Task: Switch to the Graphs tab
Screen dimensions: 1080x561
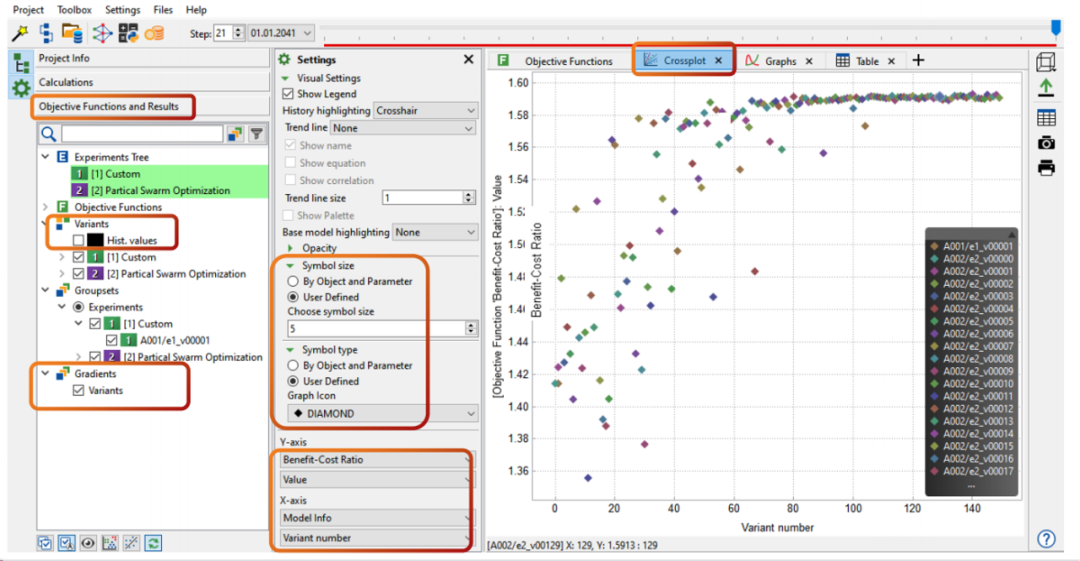Action: coord(780,61)
